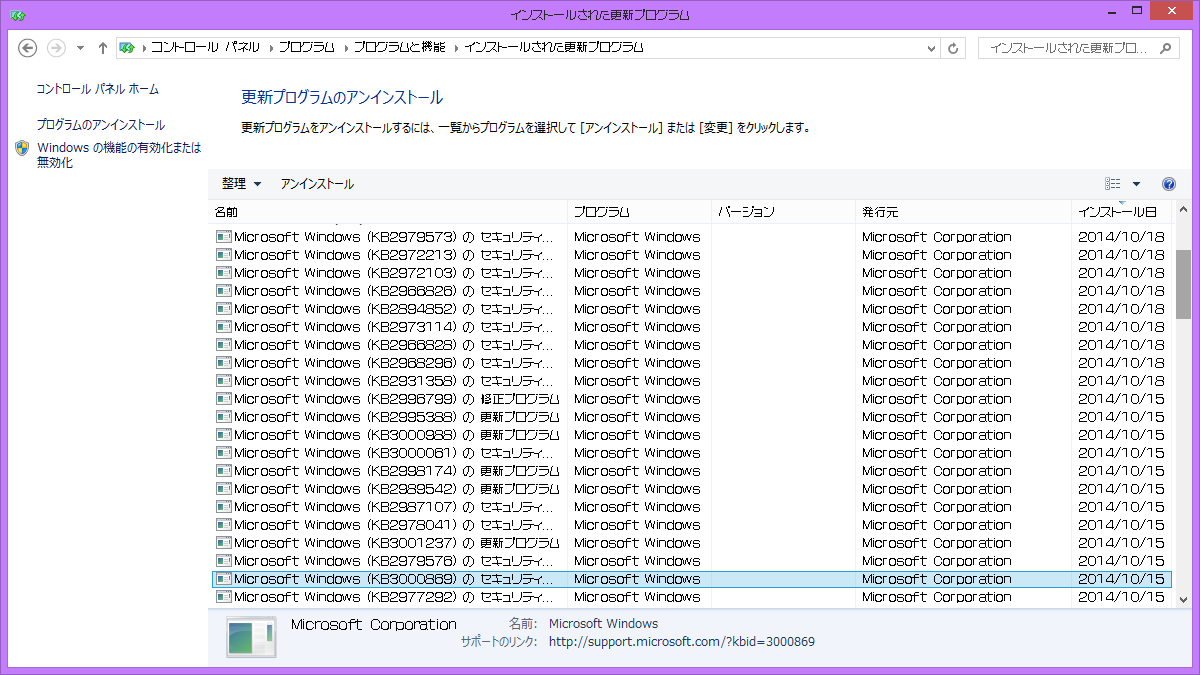The width and height of the screenshot is (1200, 675).
Task: Click the large update icon in the details pane
Action: click(251, 637)
